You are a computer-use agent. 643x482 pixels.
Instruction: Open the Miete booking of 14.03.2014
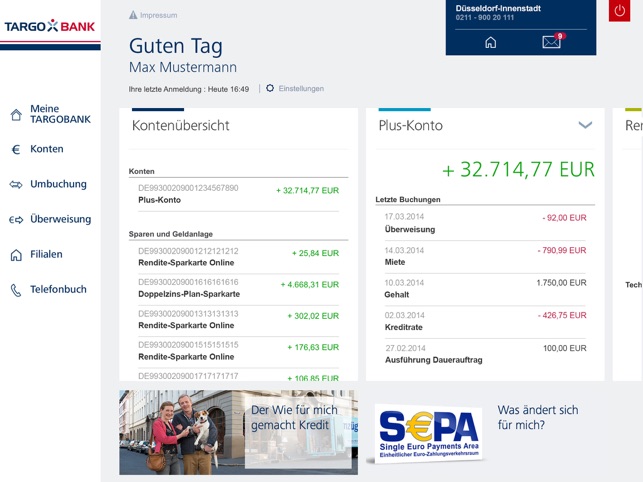click(x=485, y=256)
